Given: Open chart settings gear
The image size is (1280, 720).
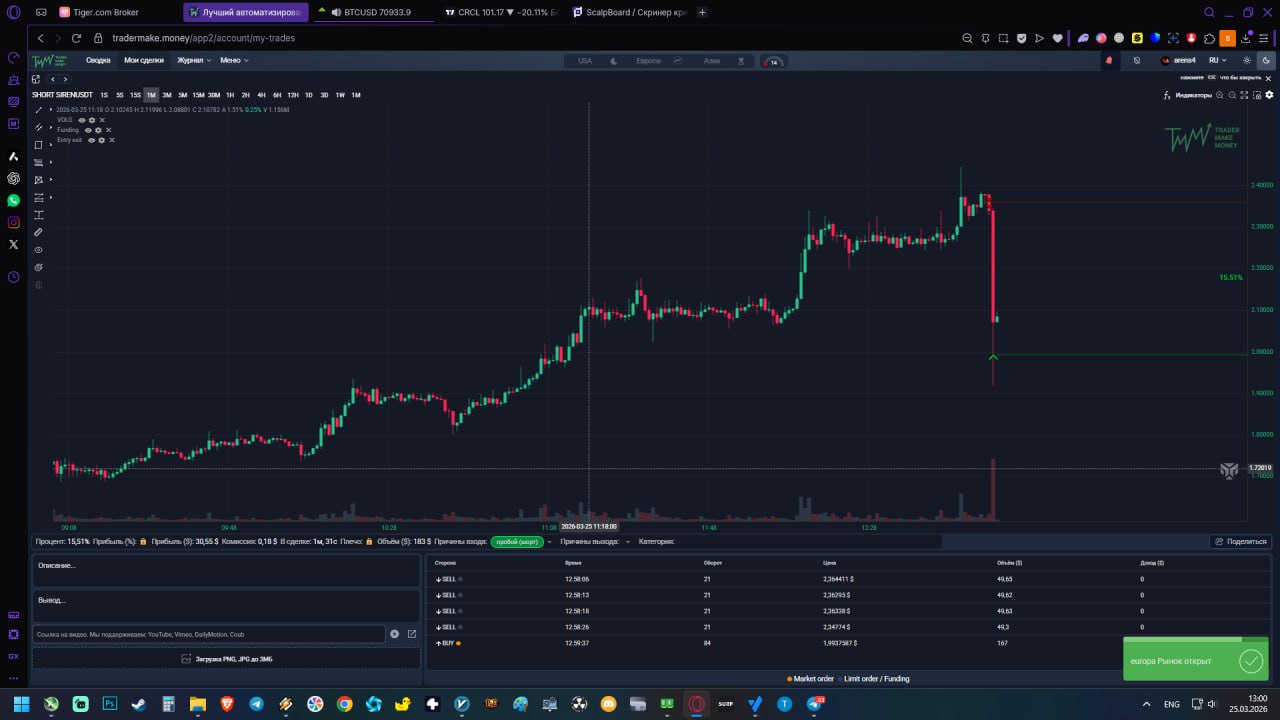Looking at the screenshot, I should pos(1270,95).
